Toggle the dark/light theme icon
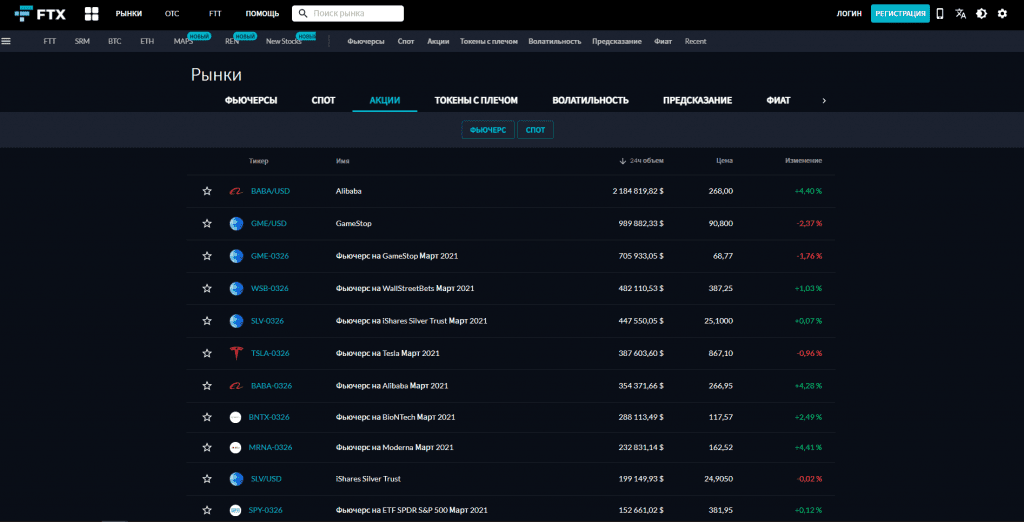Screen dimensions: 1024x522 coord(981,14)
